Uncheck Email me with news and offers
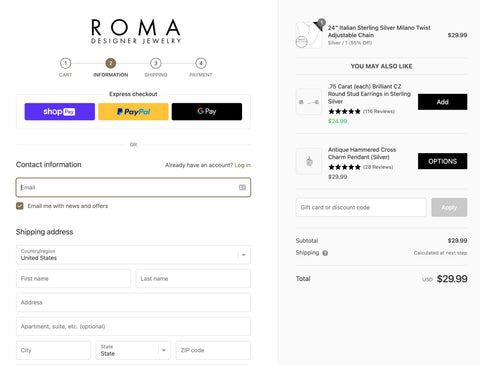The image size is (480, 365). [20, 206]
